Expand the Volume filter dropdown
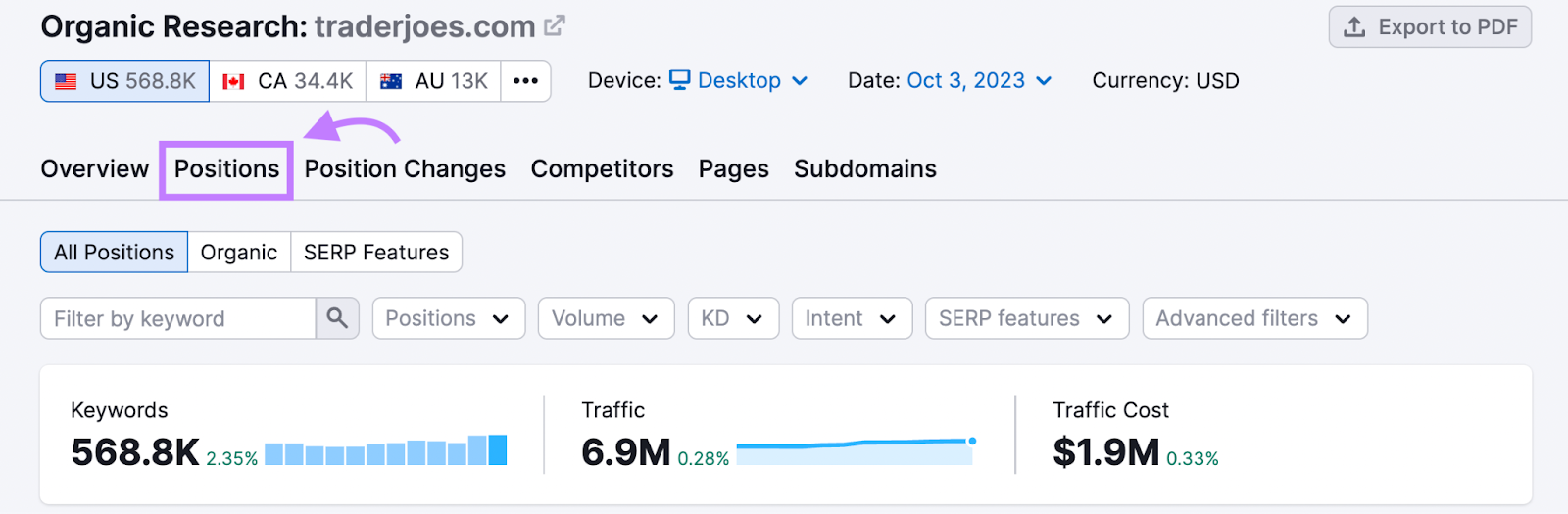This screenshot has width=1568, height=514. (606, 319)
